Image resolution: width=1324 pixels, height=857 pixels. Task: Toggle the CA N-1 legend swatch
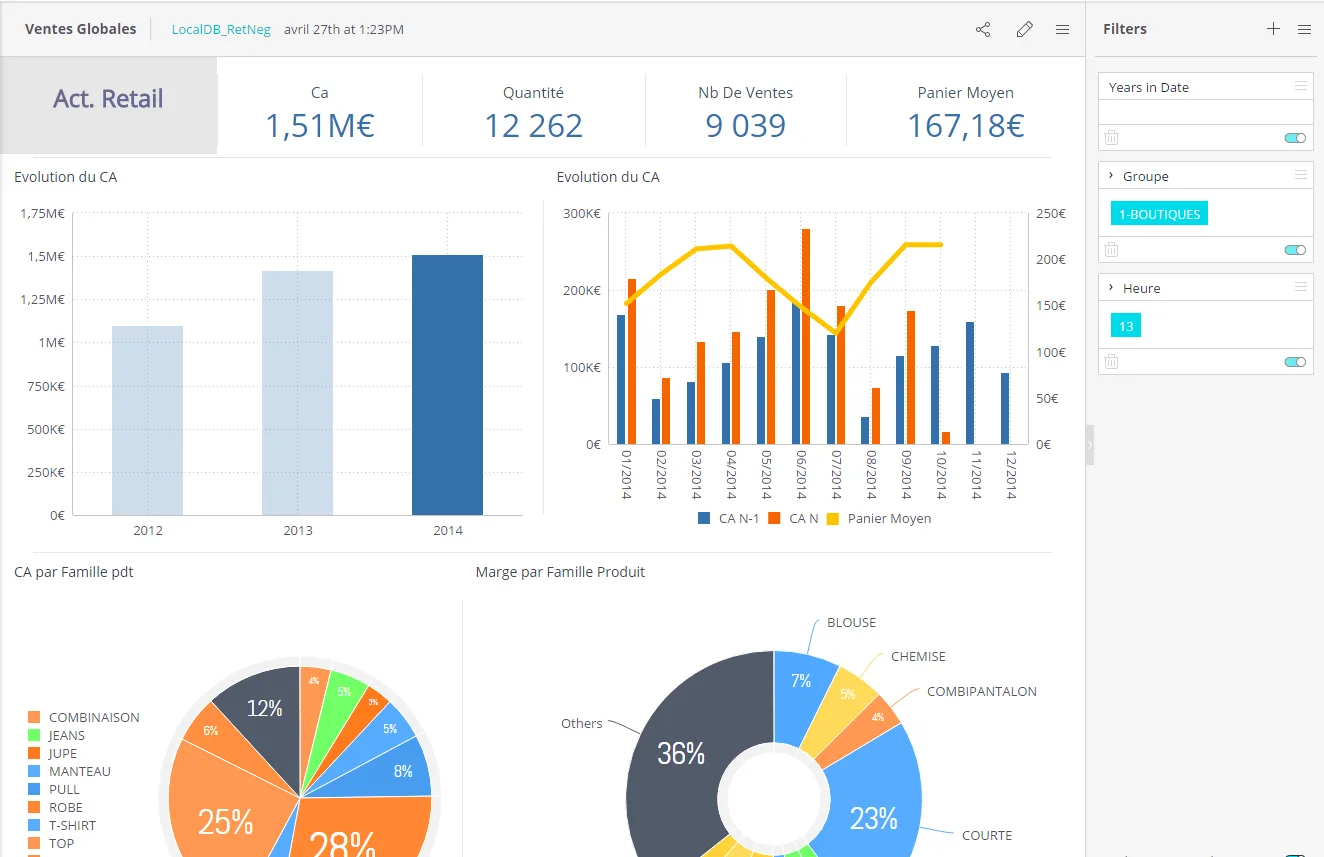[x=704, y=518]
